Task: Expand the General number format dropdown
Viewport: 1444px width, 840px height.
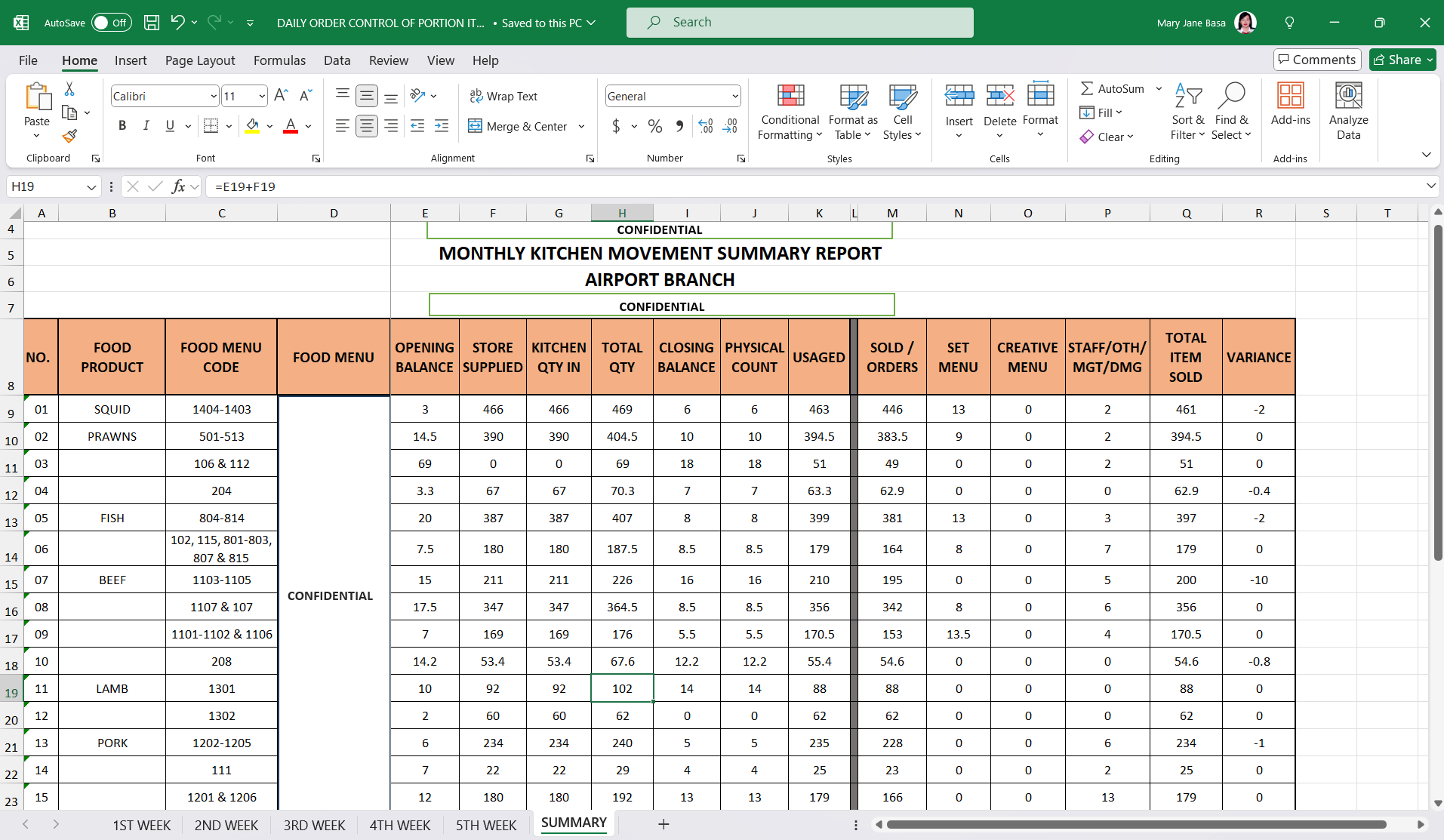Action: (x=734, y=96)
